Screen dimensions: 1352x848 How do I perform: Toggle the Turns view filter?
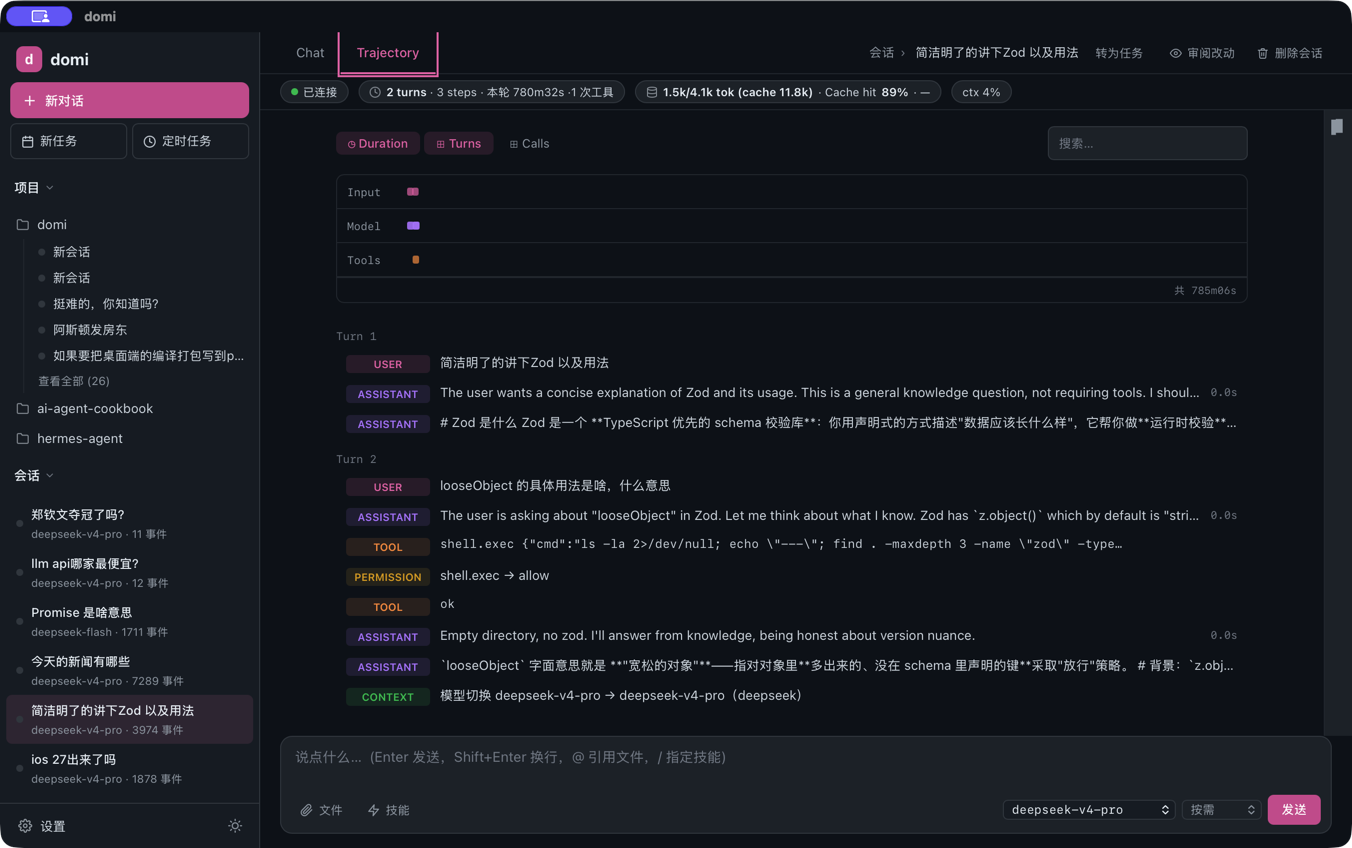point(459,144)
